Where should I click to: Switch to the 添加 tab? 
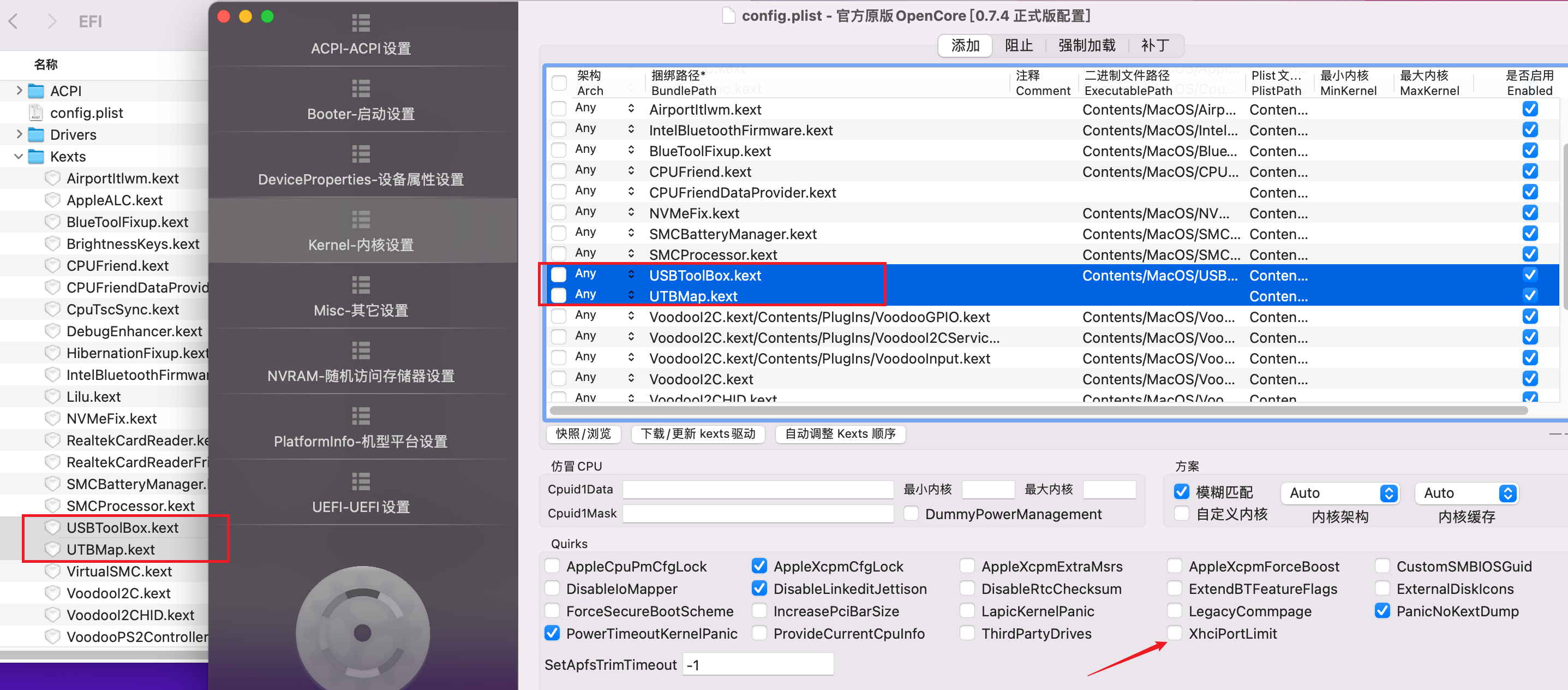(x=965, y=46)
